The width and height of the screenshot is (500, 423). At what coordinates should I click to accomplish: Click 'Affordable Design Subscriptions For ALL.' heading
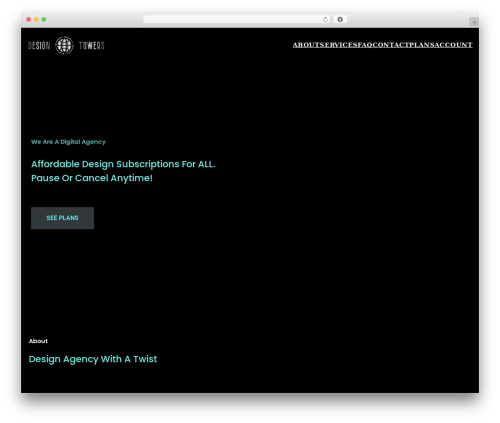coord(123,164)
